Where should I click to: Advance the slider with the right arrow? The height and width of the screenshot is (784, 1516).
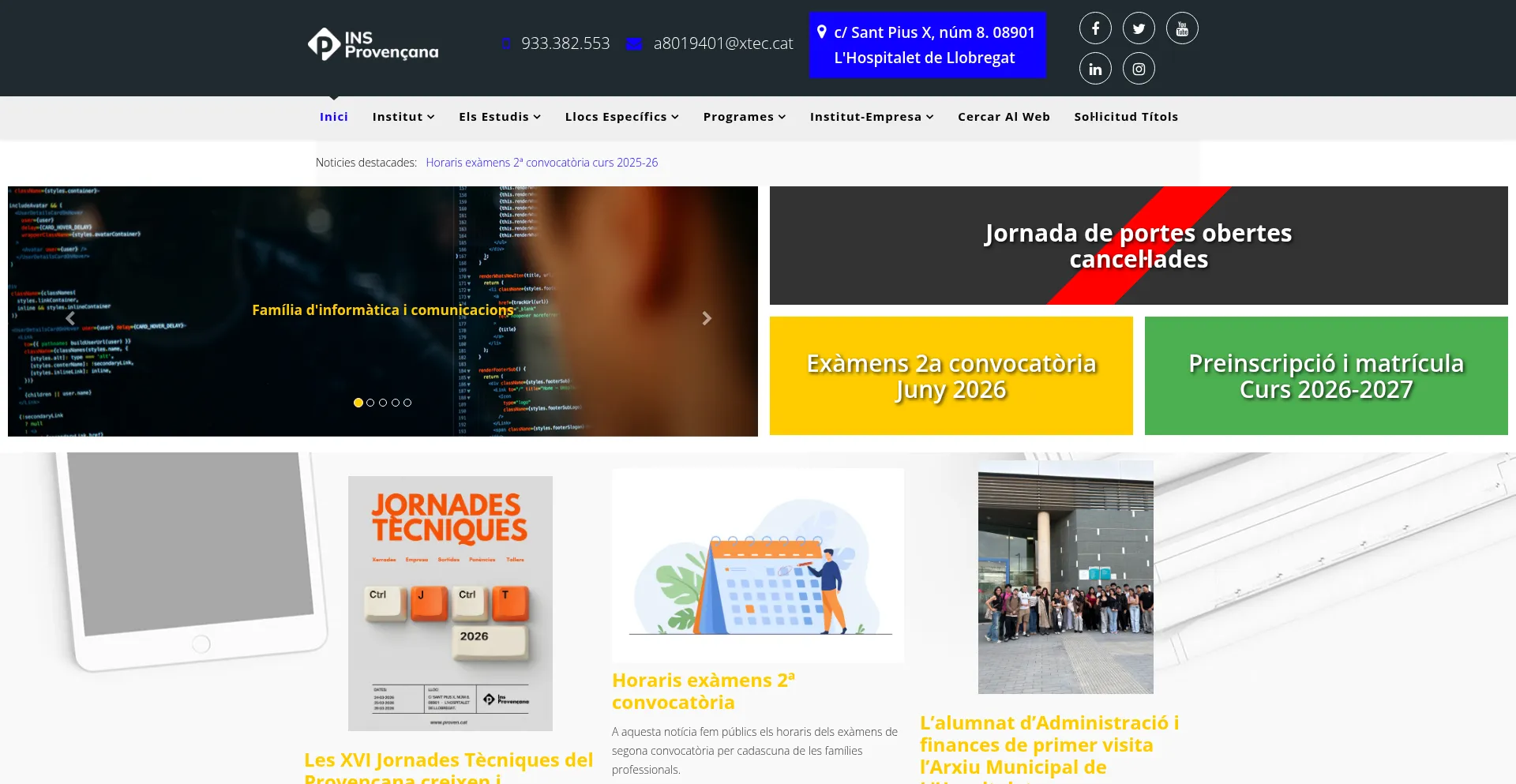tap(707, 318)
